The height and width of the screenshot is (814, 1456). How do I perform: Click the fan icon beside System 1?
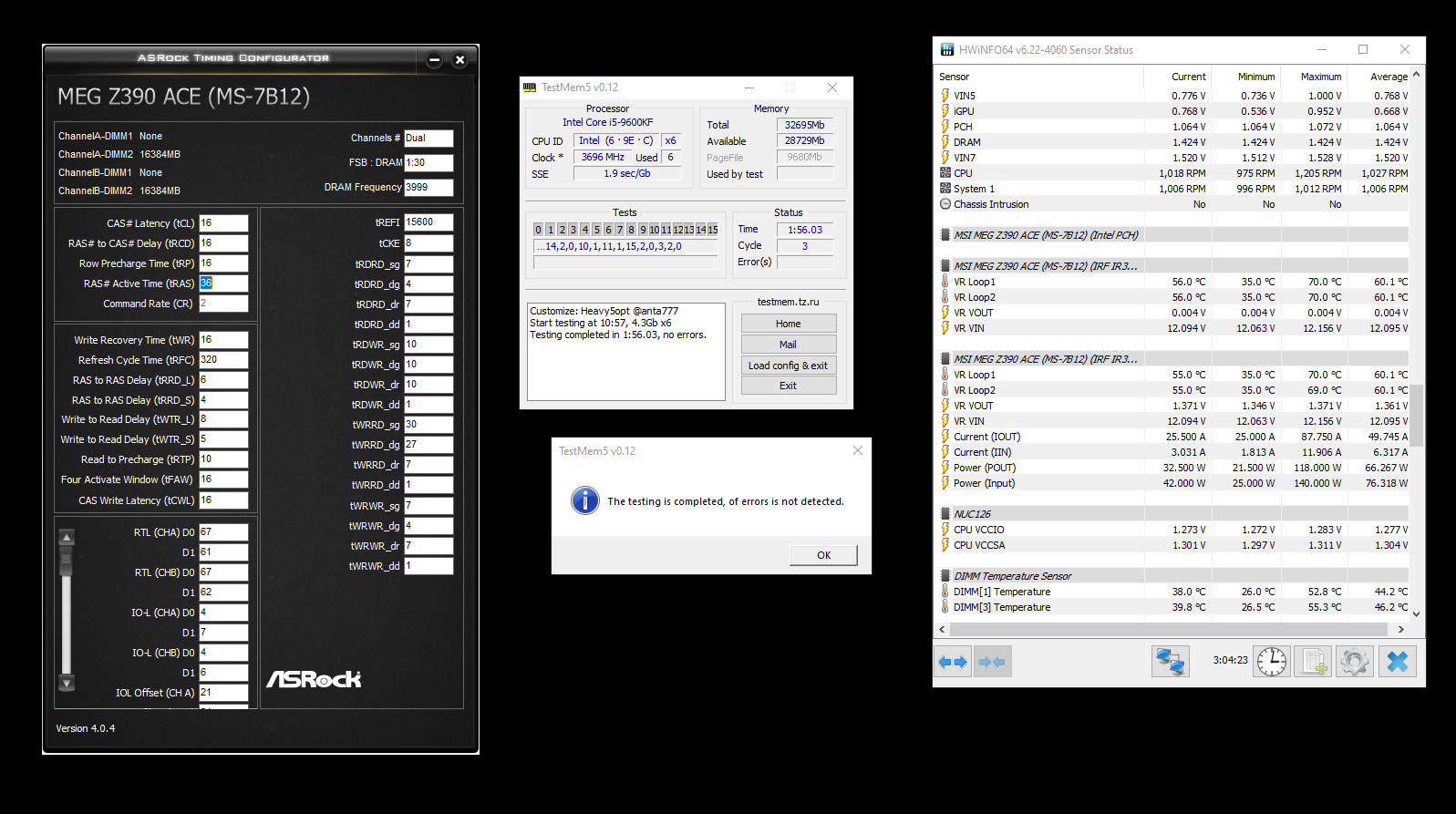pos(945,189)
